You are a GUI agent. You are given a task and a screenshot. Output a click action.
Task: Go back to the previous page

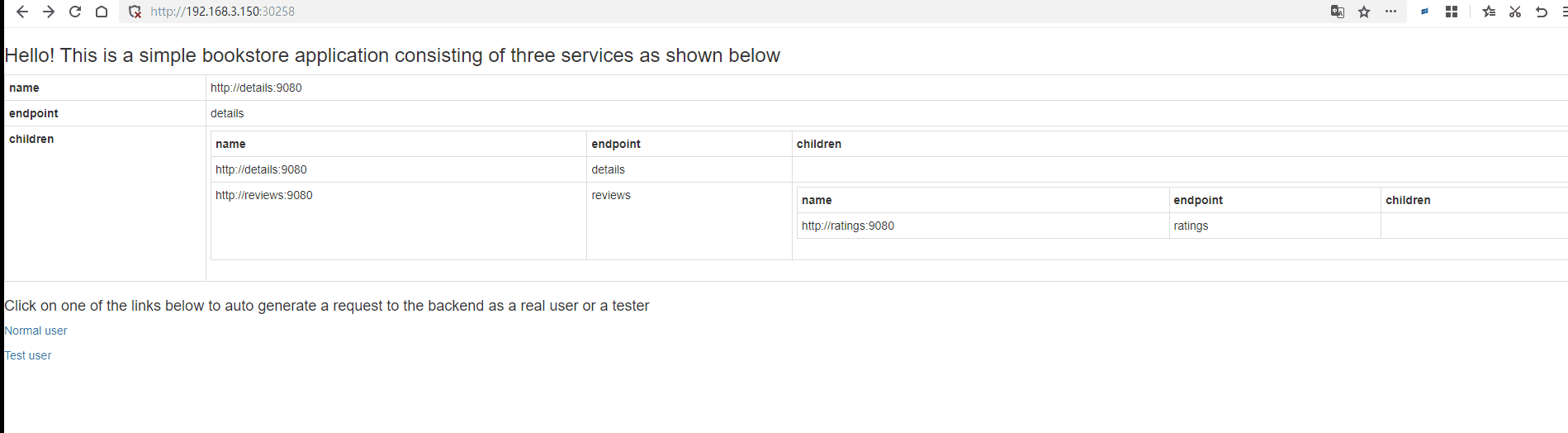tap(22, 12)
